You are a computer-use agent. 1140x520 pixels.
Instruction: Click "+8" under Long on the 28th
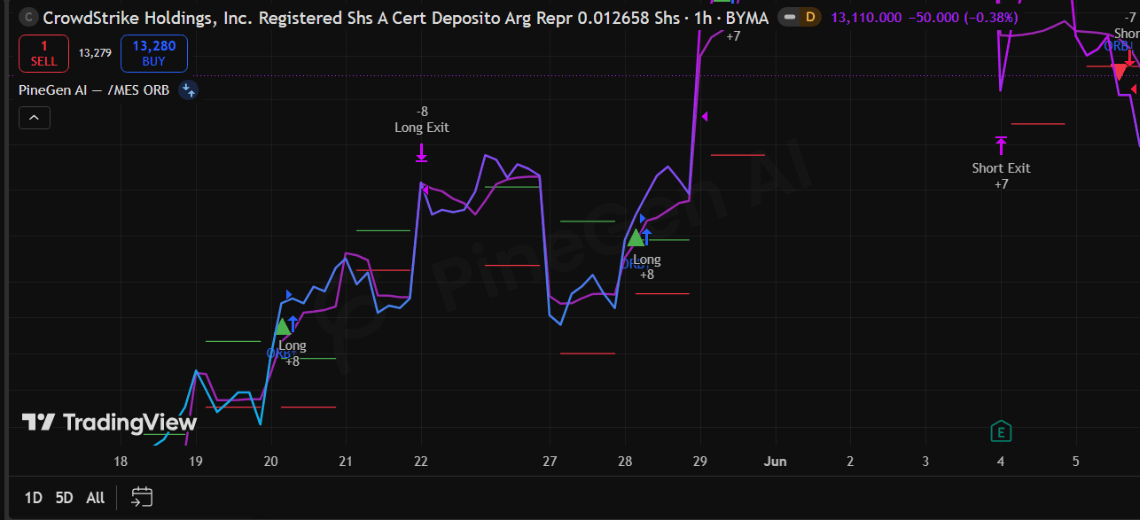[x=647, y=275]
